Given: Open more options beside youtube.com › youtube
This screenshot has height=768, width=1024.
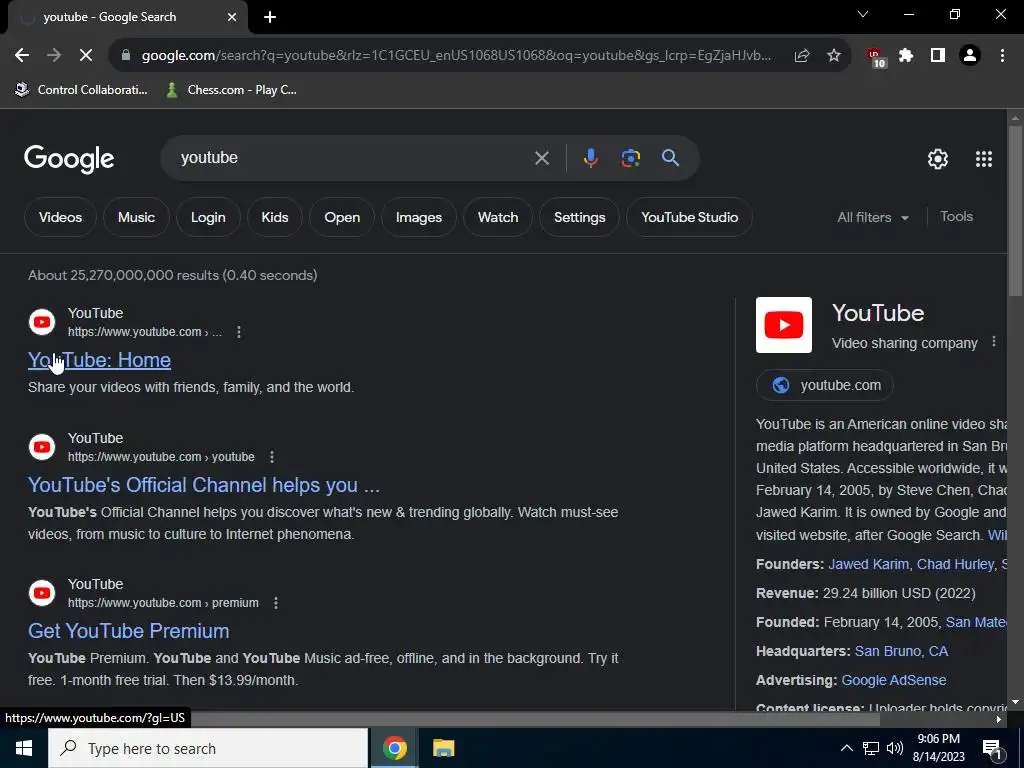Looking at the screenshot, I should point(272,456).
